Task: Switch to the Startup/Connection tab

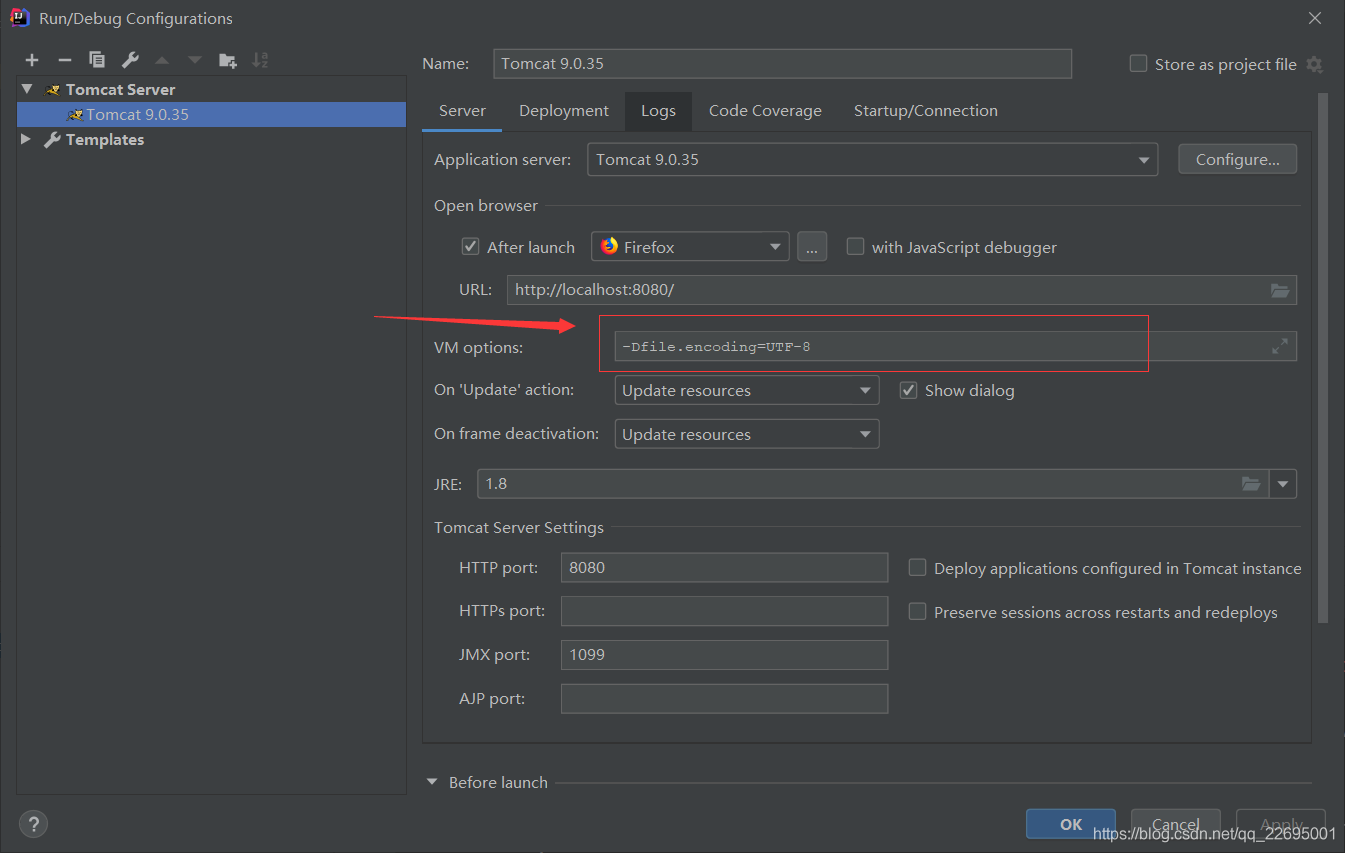Action: tap(926, 110)
